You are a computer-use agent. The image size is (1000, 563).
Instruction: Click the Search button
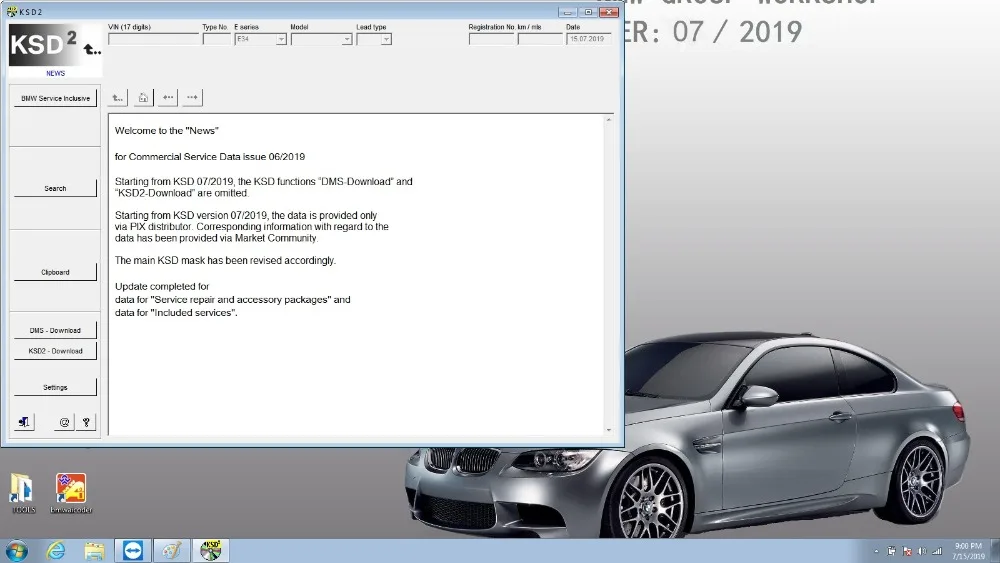pyautogui.click(x=55, y=188)
